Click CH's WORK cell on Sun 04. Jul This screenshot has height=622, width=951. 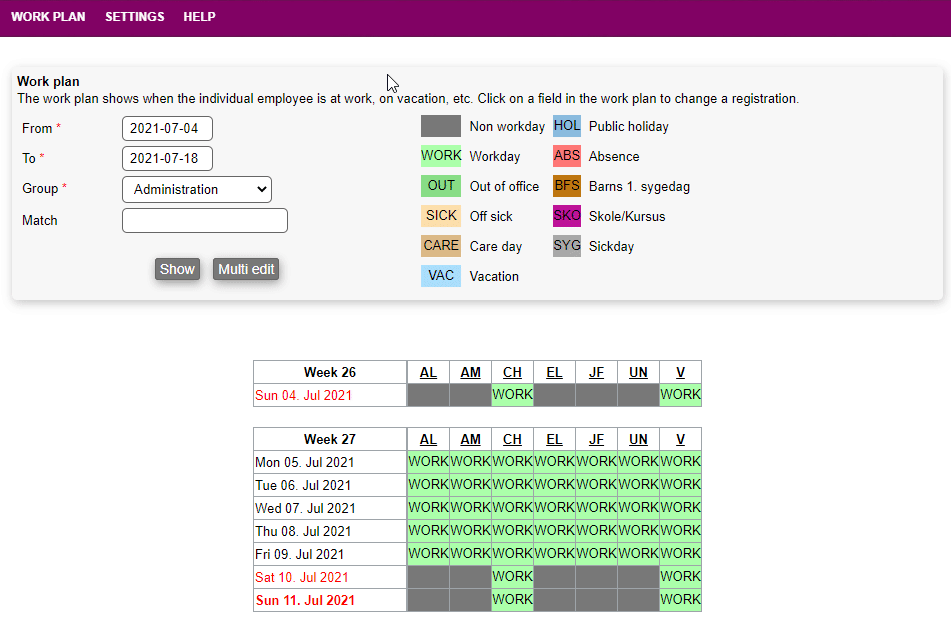click(x=512, y=395)
